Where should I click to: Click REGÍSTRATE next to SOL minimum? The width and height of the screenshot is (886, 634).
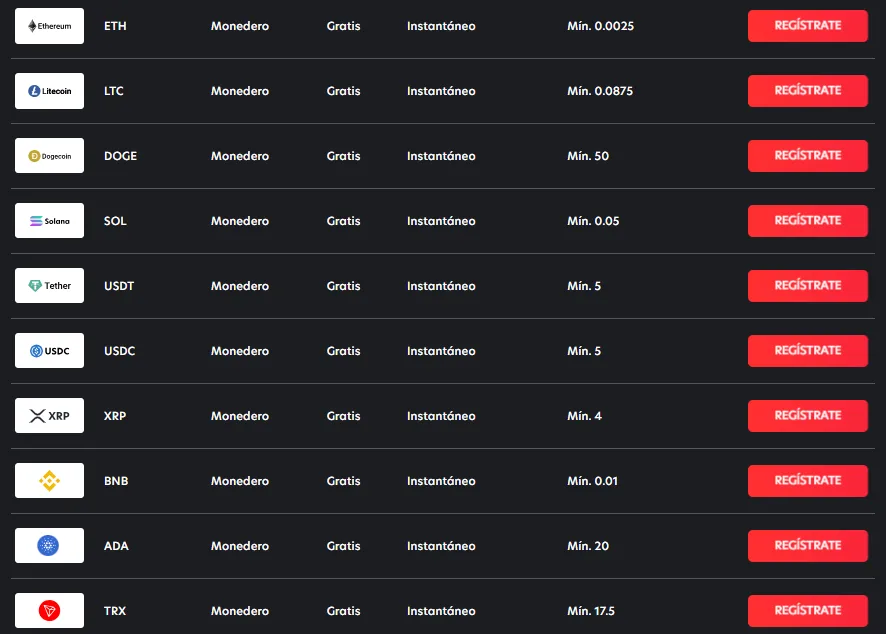pyautogui.click(x=807, y=220)
